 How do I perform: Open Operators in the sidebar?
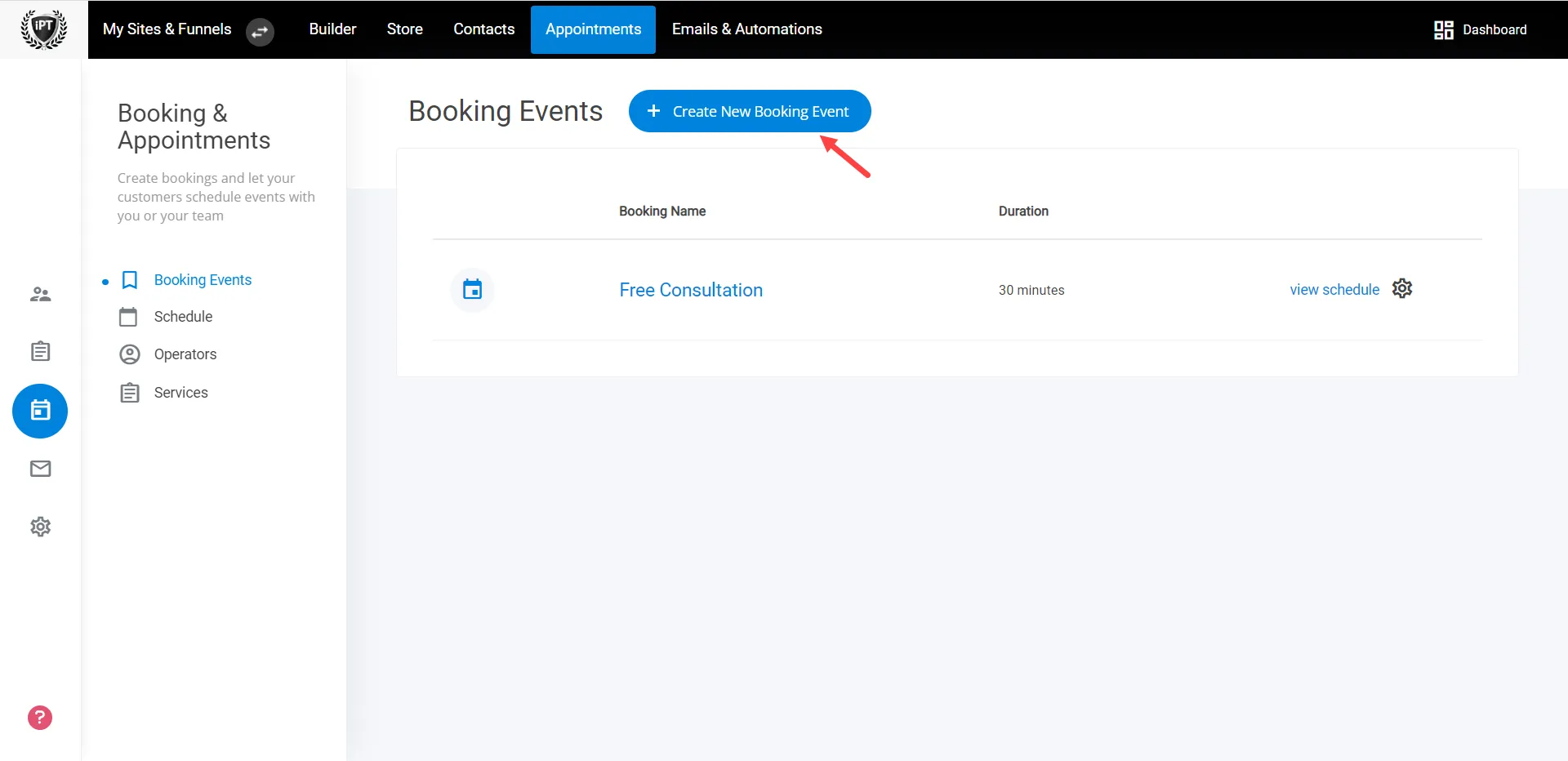(185, 354)
